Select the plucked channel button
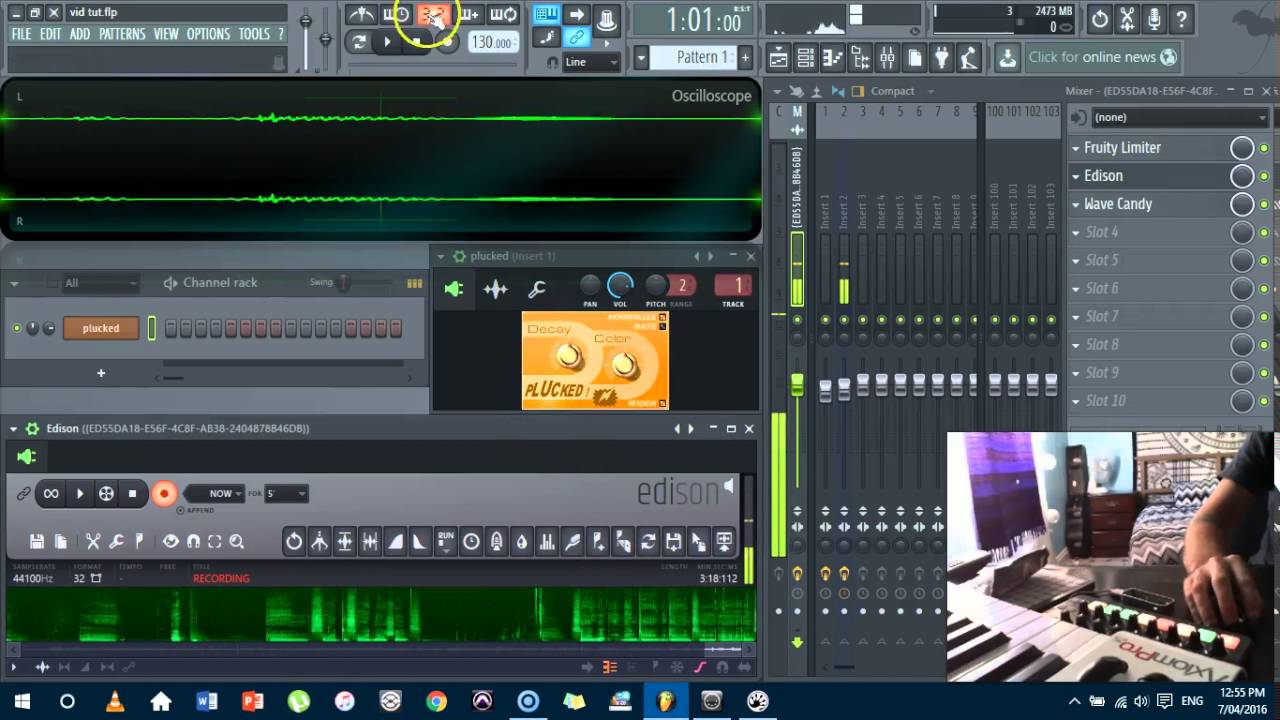Viewport: 1280px width, 720px height. [x=101, y=328]
